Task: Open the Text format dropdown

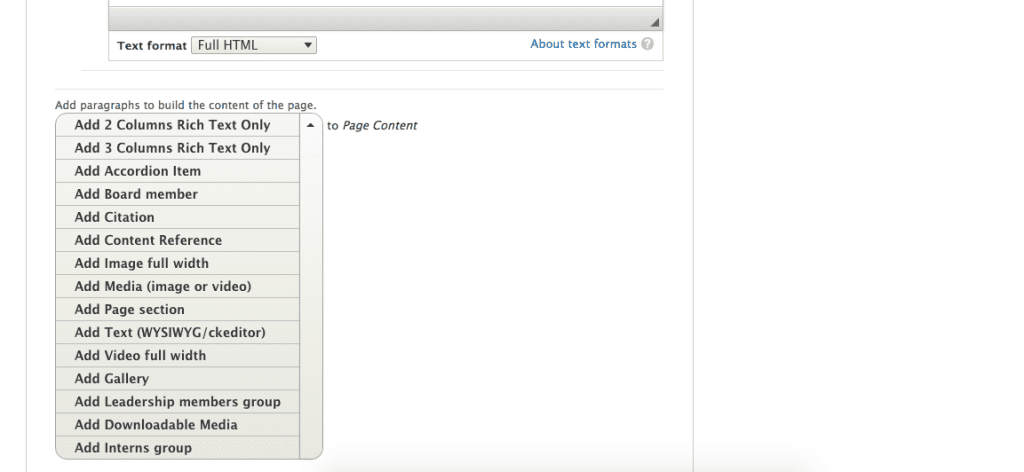Action: tap(254, 45)
